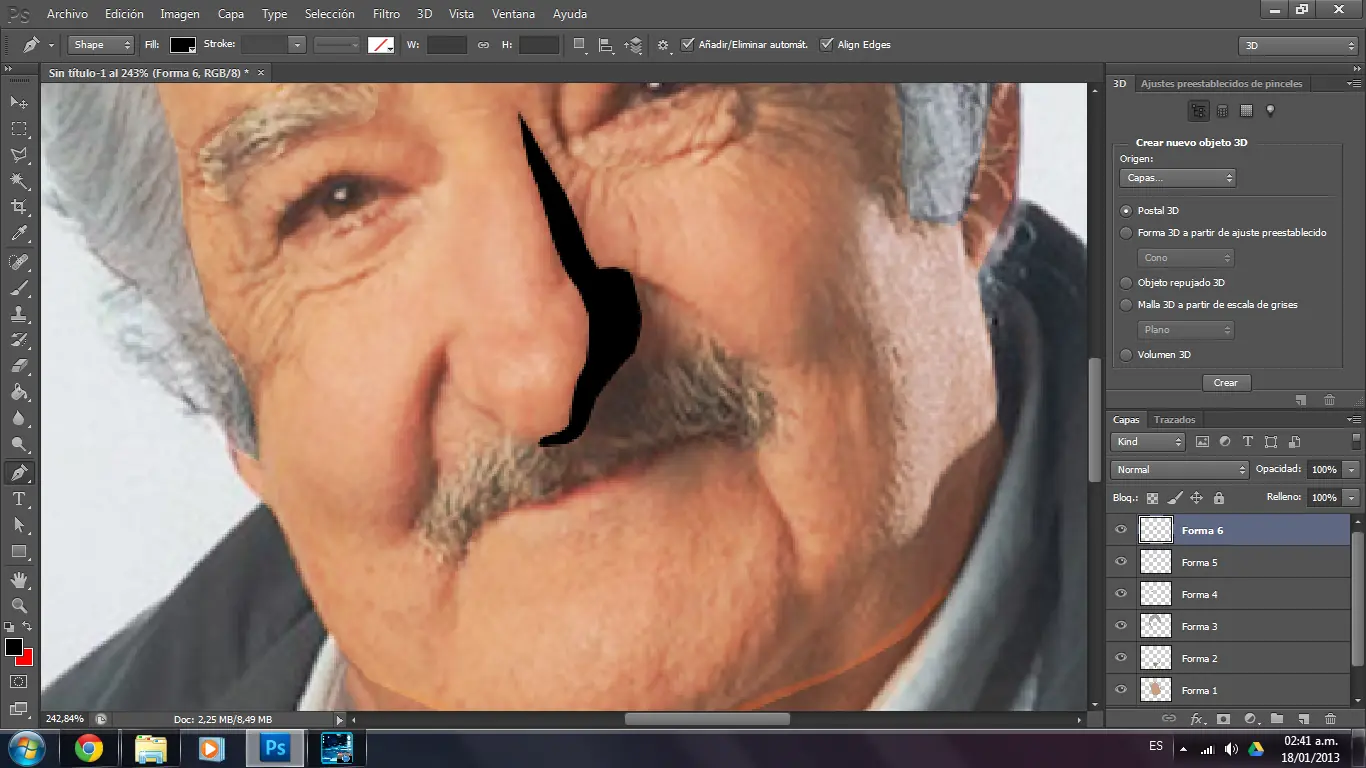The height and width of the screenshot is (768, 1366).
Task: Select the History Brush tool
Action: point(19,340)
